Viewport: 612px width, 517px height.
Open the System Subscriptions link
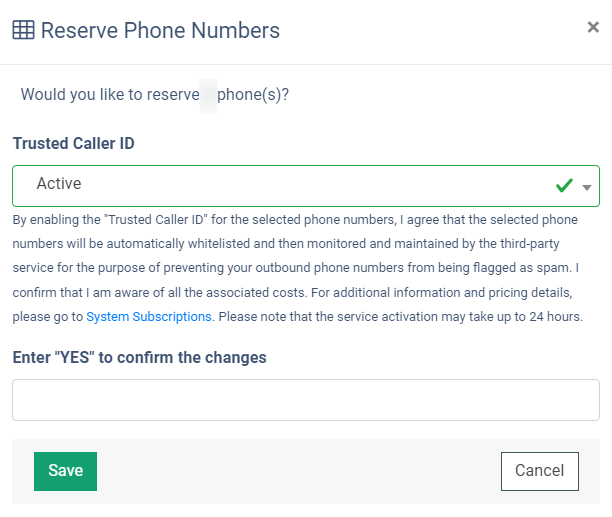point(149,316)
